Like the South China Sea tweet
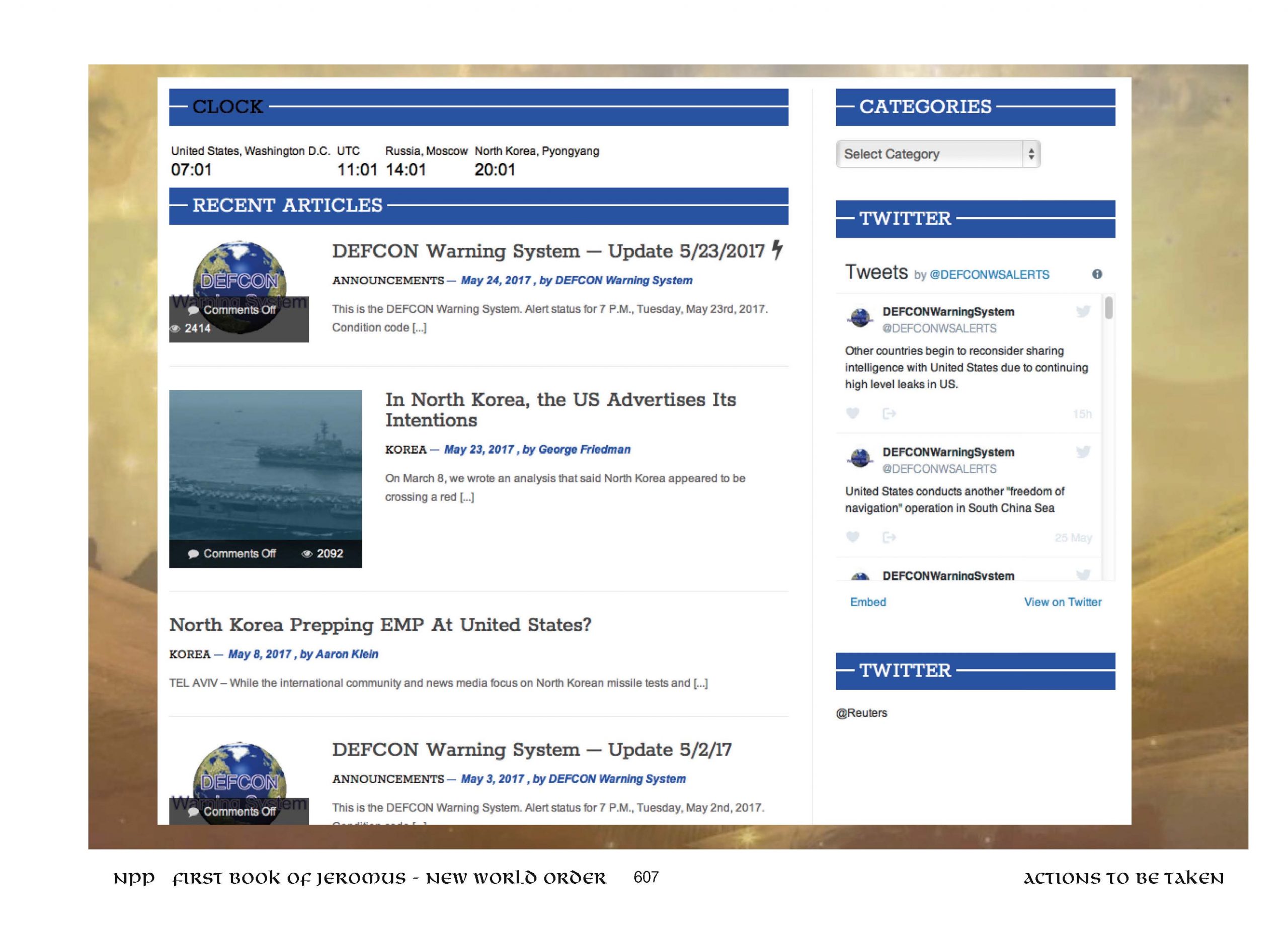The image size is (1288, 931). click(x=852, y=537)
